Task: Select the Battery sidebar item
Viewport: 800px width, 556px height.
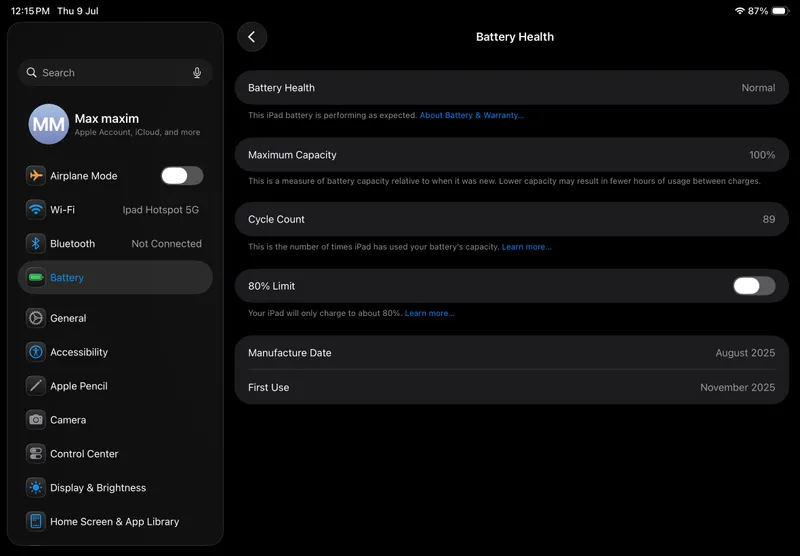Action: point(115,277)
